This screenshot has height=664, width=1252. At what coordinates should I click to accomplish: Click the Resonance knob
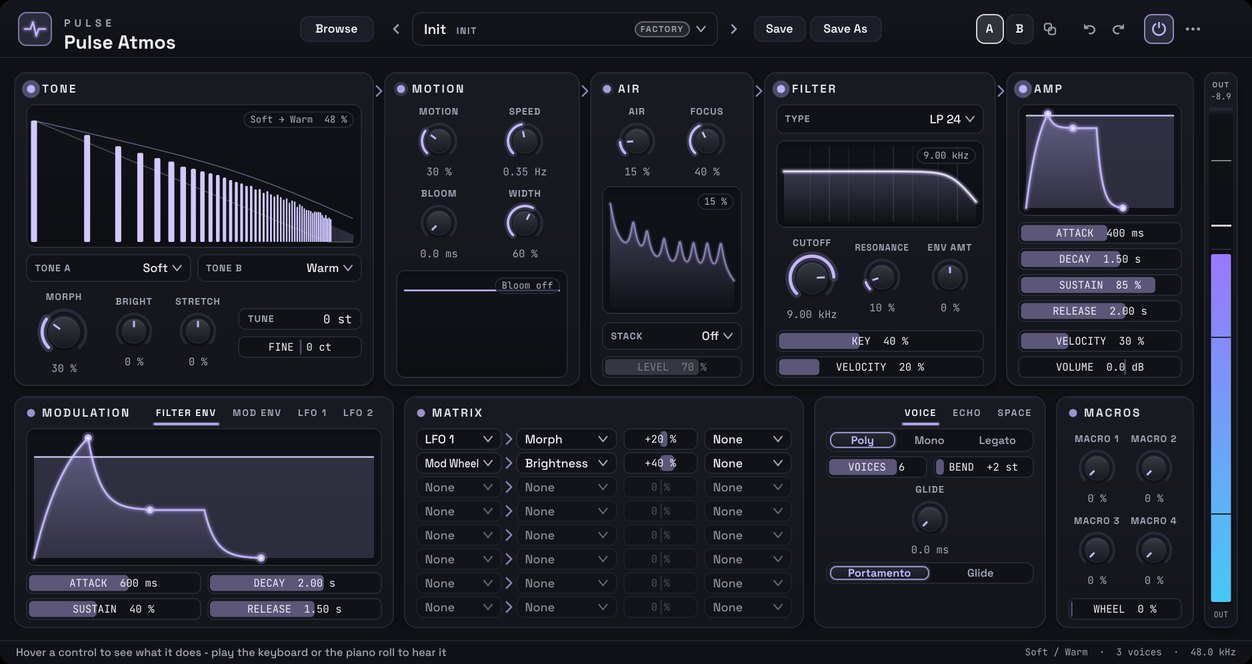point(881,277)
